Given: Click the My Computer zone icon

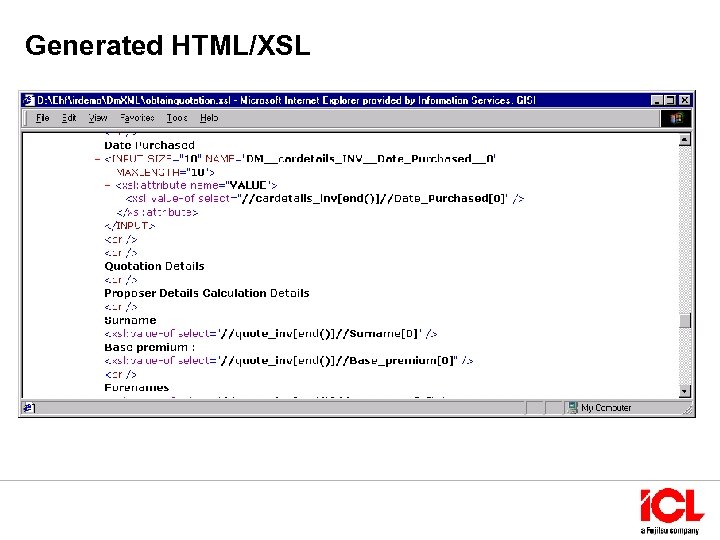Looking at the screenshot, I should [573, 407].
